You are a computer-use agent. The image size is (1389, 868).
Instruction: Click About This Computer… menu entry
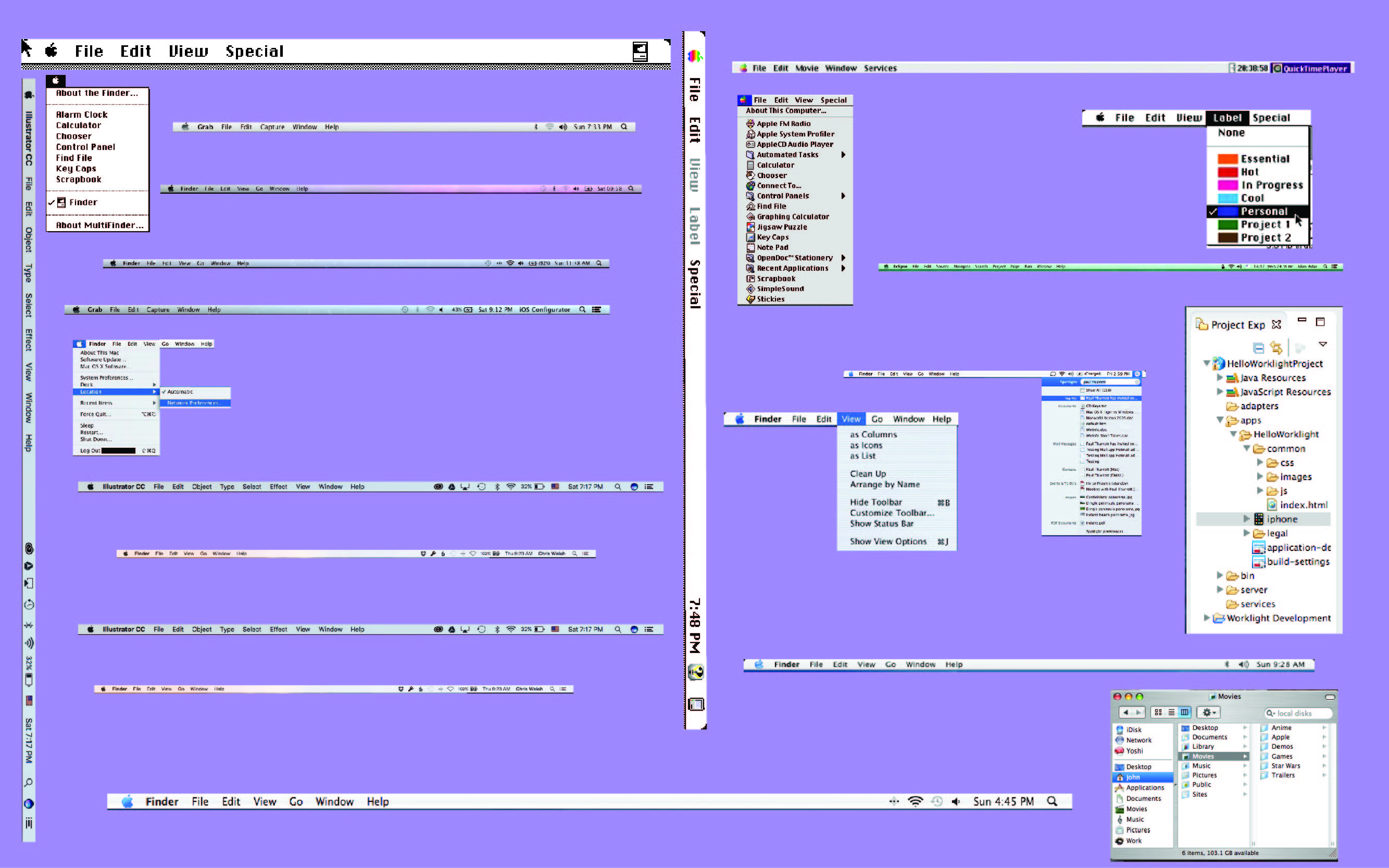pos(785,111)
